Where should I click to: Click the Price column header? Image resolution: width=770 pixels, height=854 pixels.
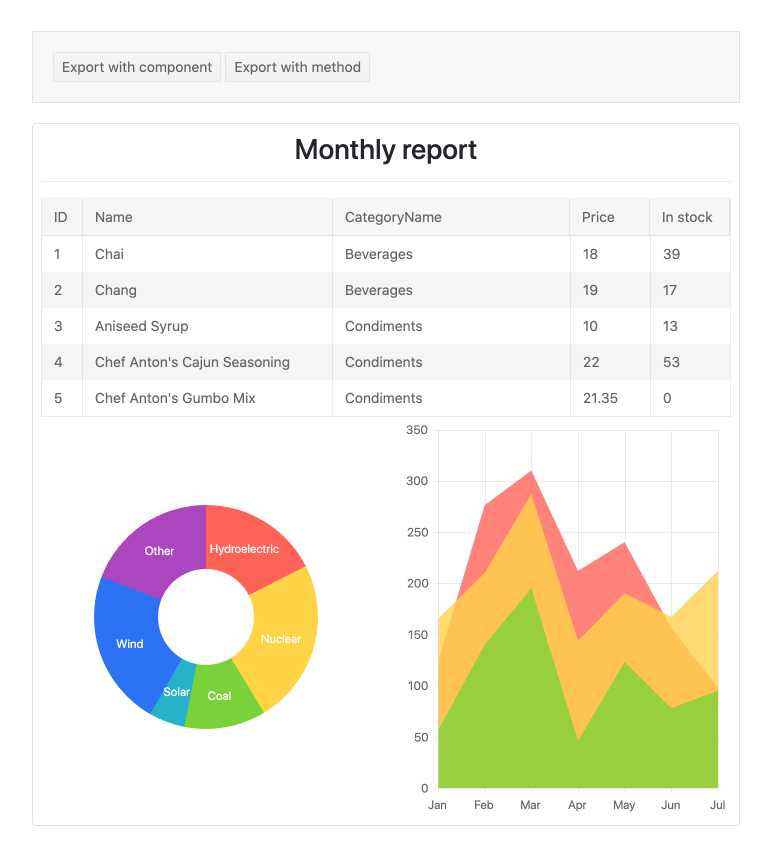tap(598, 217)
